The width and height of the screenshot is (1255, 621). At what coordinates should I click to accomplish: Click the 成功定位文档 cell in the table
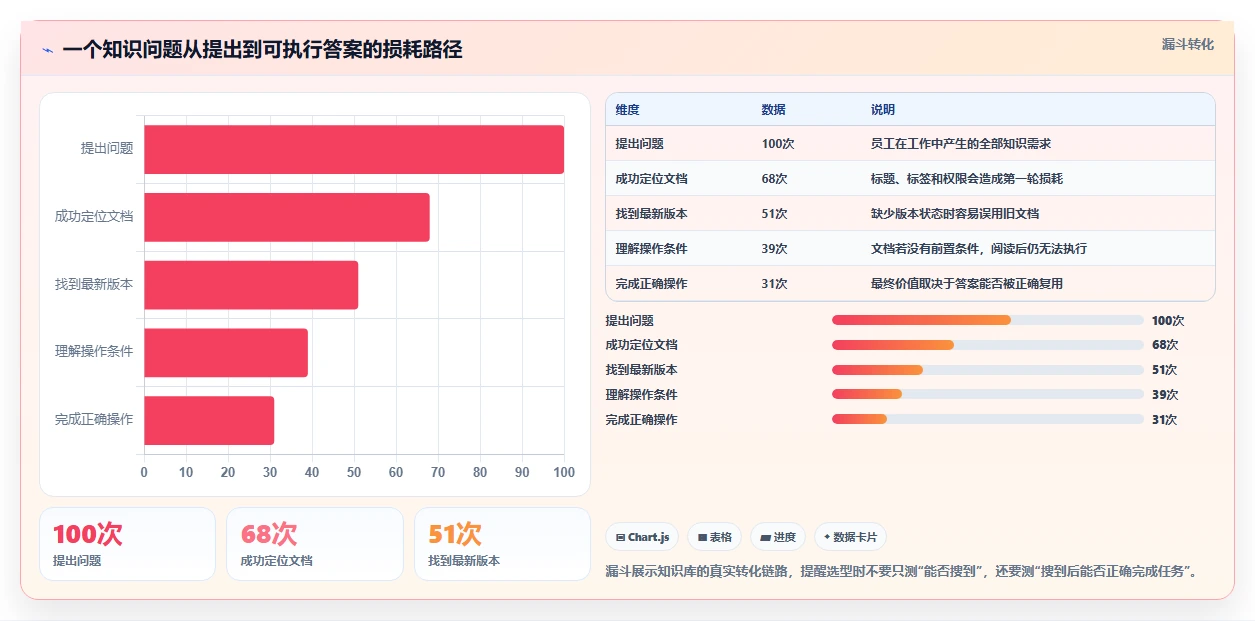tap(652, 179)
